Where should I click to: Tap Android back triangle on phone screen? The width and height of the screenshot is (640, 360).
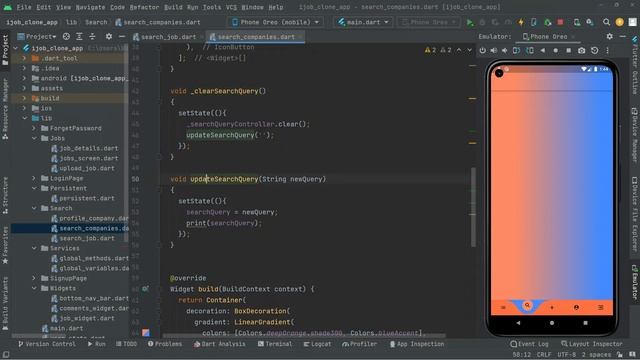point(518,322)
